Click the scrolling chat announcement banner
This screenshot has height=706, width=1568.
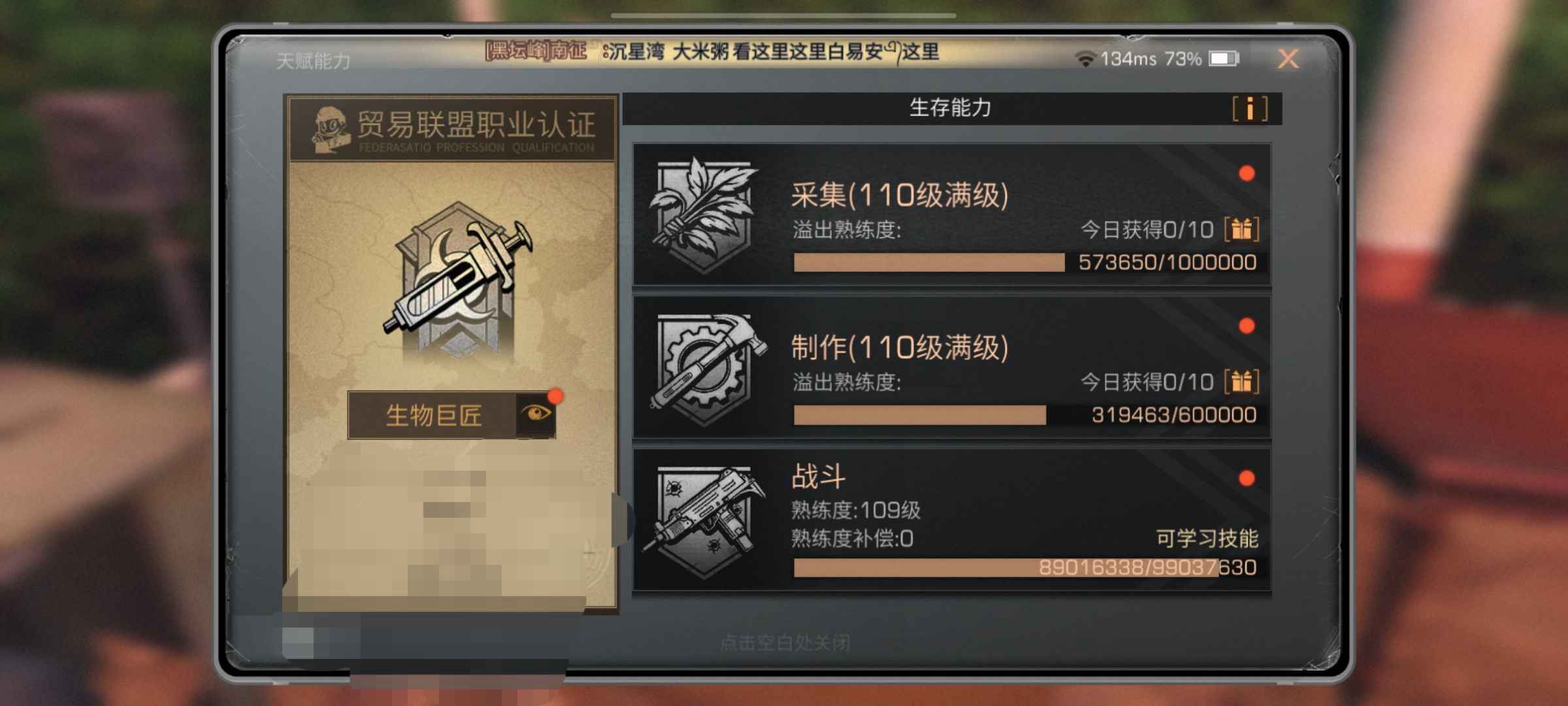coord(712,51)
